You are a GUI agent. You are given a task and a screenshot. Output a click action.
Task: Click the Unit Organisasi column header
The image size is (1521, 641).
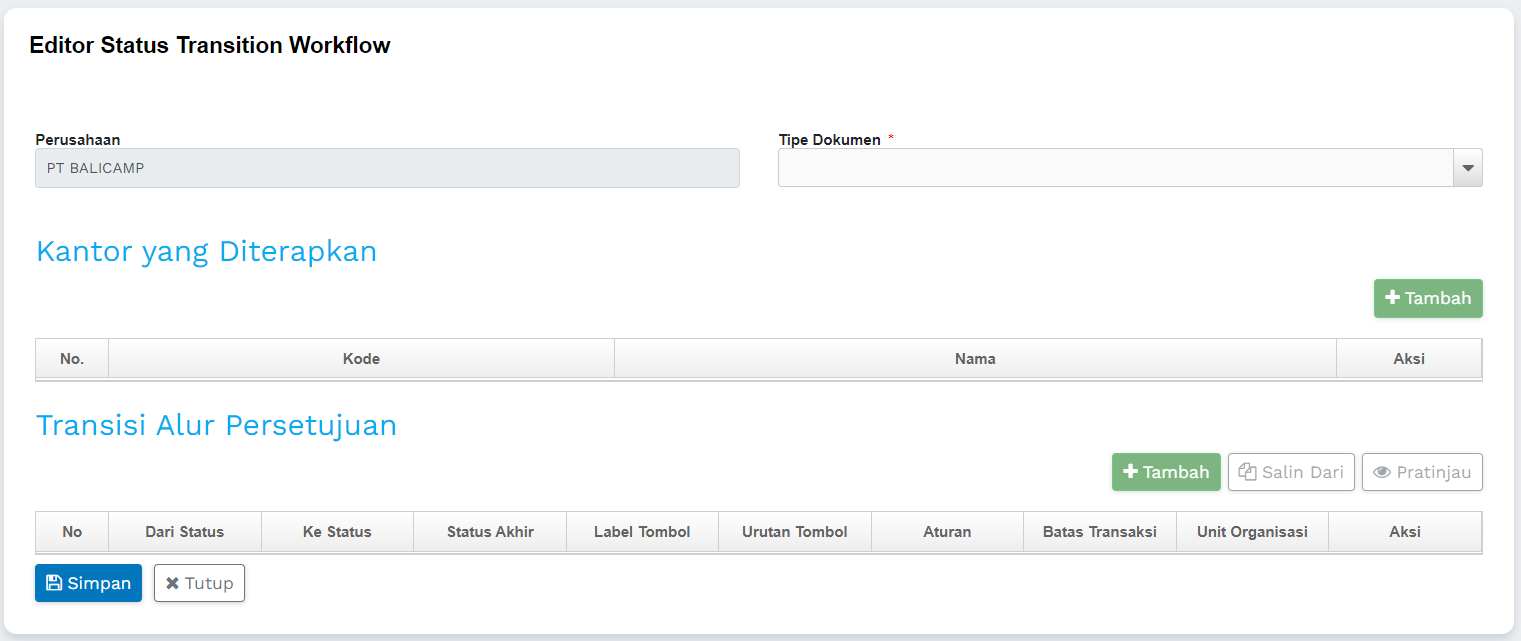(1252, 532)
